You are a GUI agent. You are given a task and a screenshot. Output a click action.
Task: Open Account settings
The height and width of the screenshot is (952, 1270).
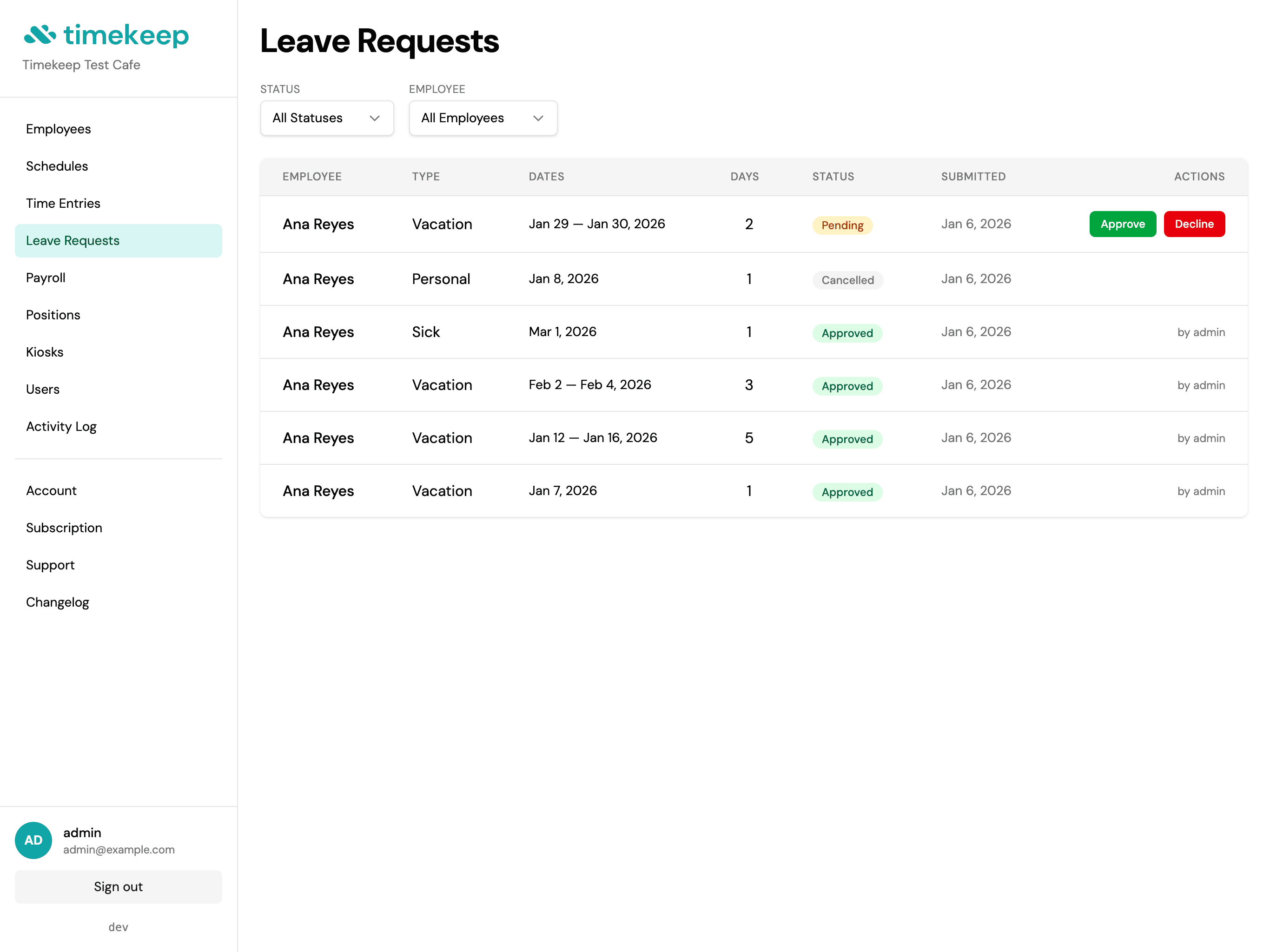pos(51,490)
